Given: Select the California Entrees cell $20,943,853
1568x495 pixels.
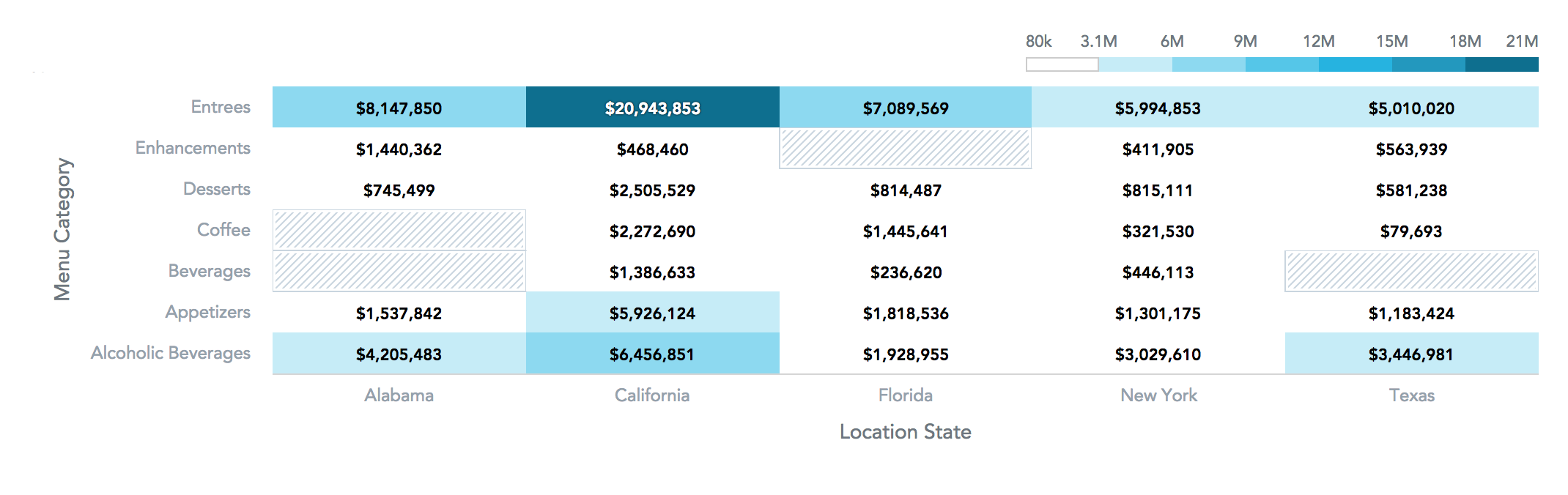Looking at the screenshot, I should pyautogui.click(x=653, y=107).
